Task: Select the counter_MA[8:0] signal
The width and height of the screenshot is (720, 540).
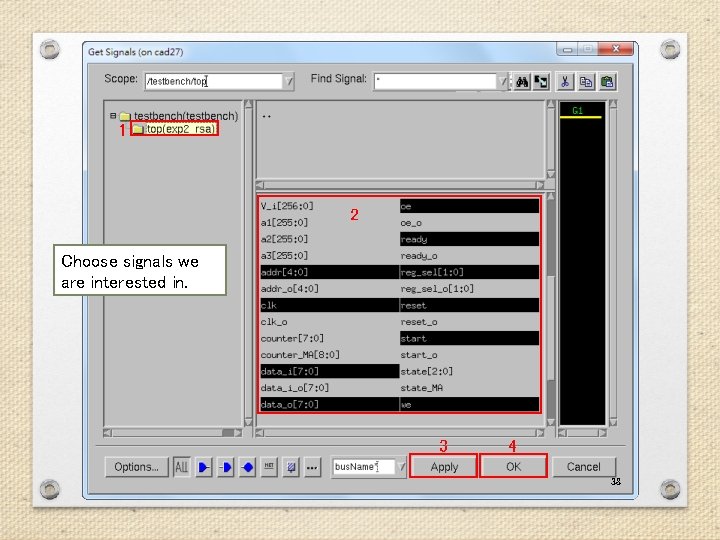Action: [330, 355]
